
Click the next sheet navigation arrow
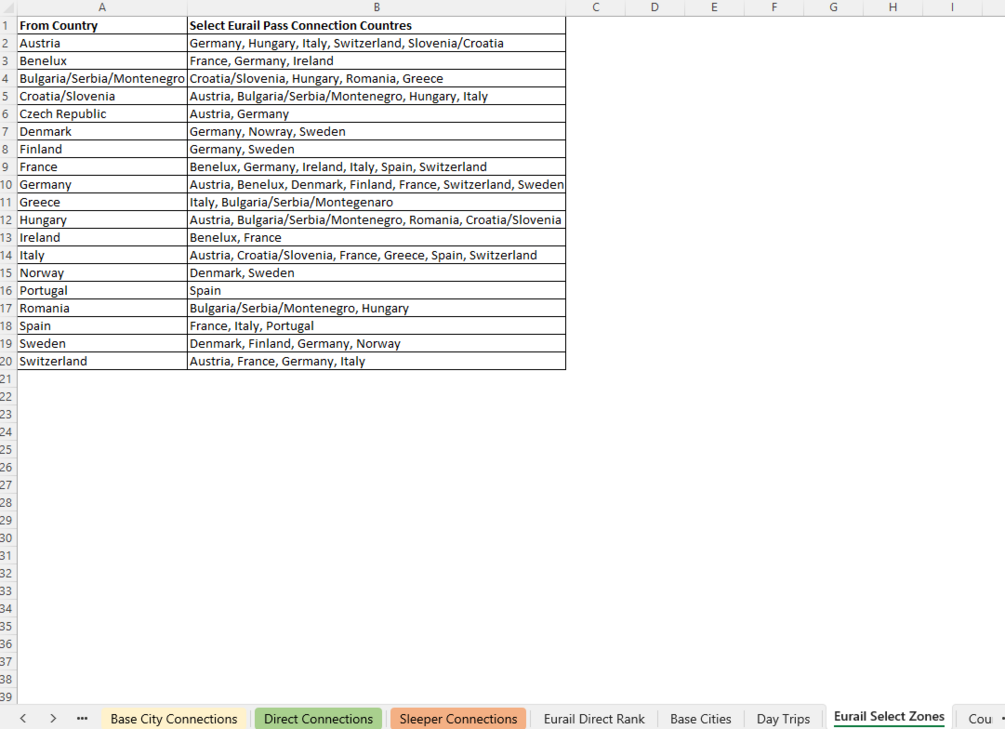(x=53, y=719)
